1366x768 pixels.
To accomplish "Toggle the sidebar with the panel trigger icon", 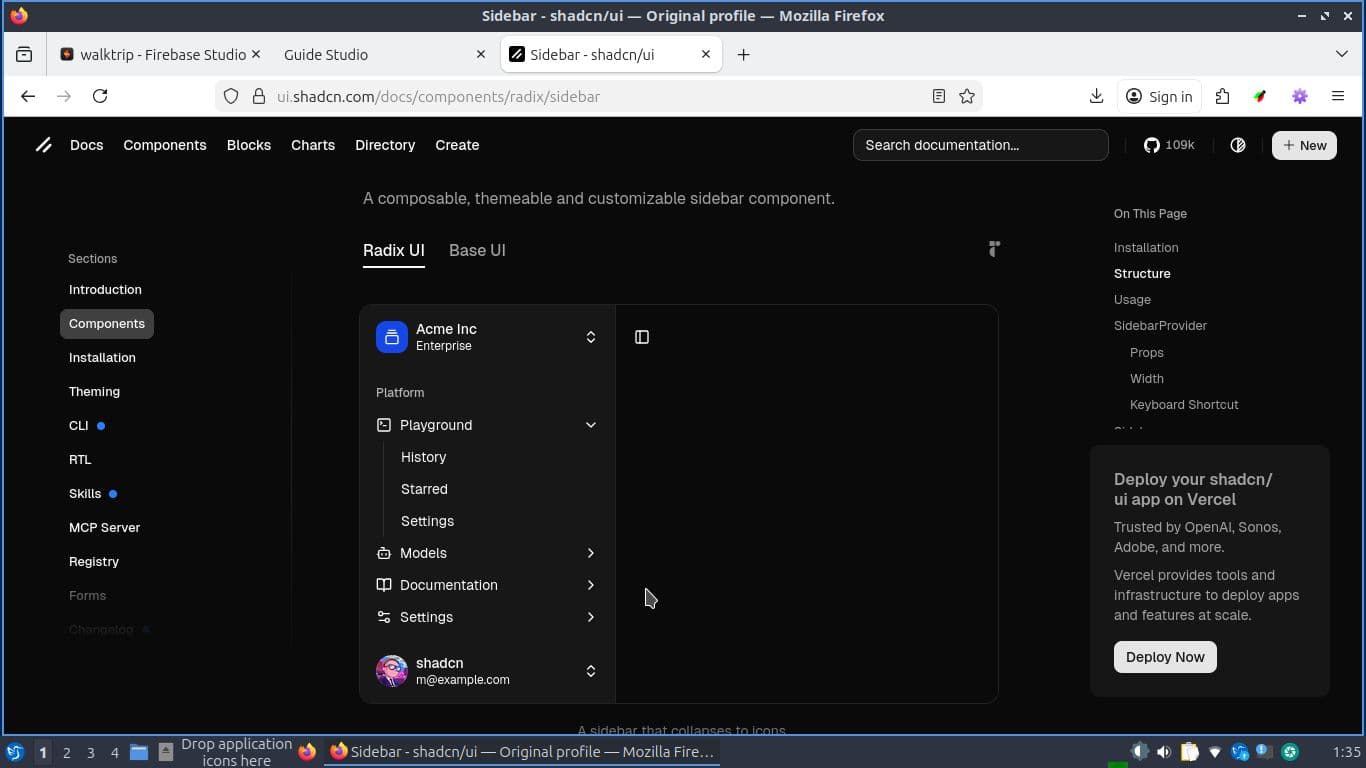I will [642, 337].
